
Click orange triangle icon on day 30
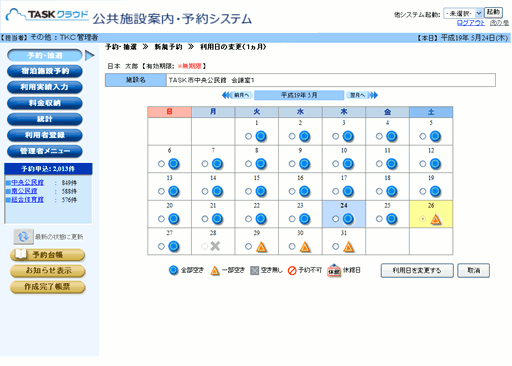[305, 247]
